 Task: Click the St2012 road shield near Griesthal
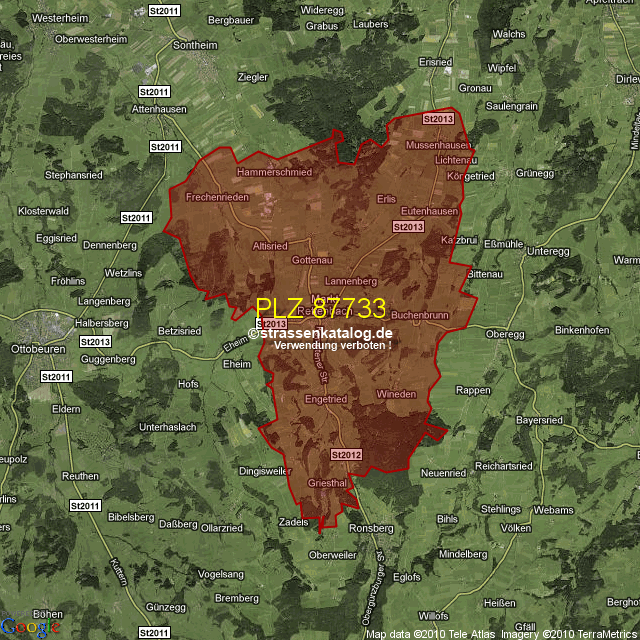click(x=345, y=455)
